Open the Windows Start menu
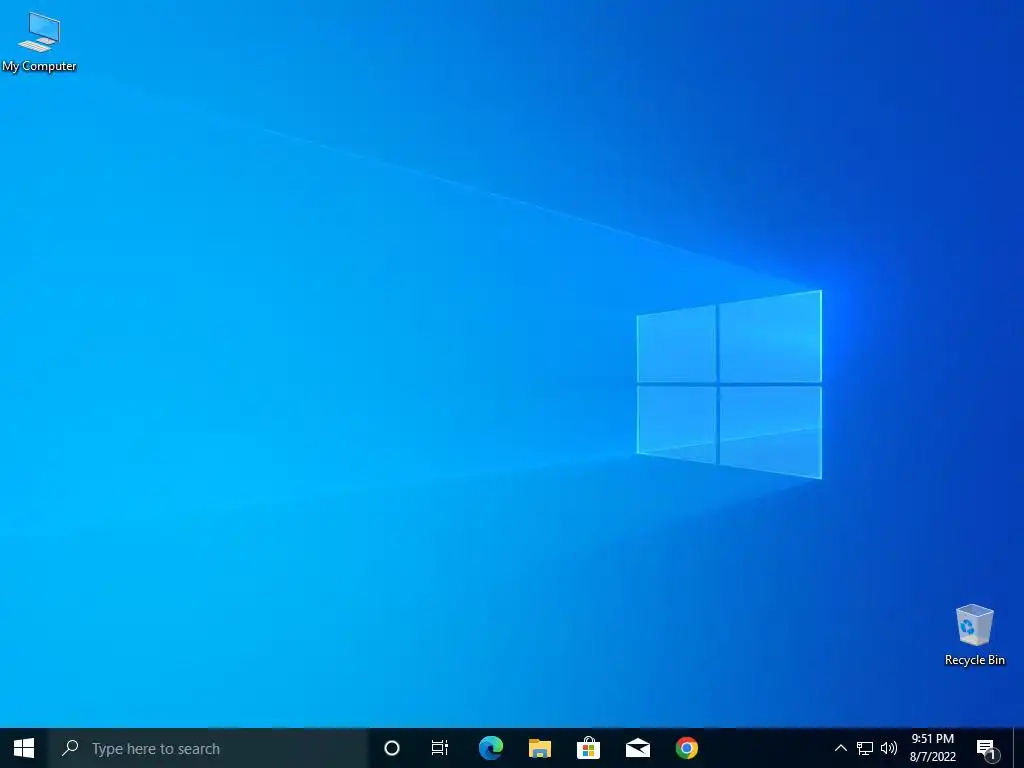1024x768 pixels. [24, 748]
